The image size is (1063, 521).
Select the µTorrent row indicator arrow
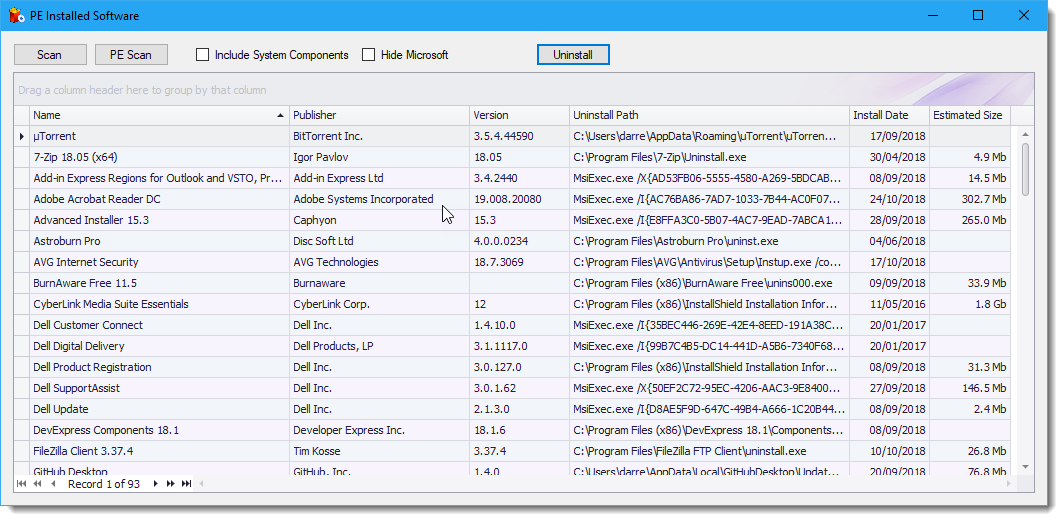pyautogui.click(x=22, y=136)
